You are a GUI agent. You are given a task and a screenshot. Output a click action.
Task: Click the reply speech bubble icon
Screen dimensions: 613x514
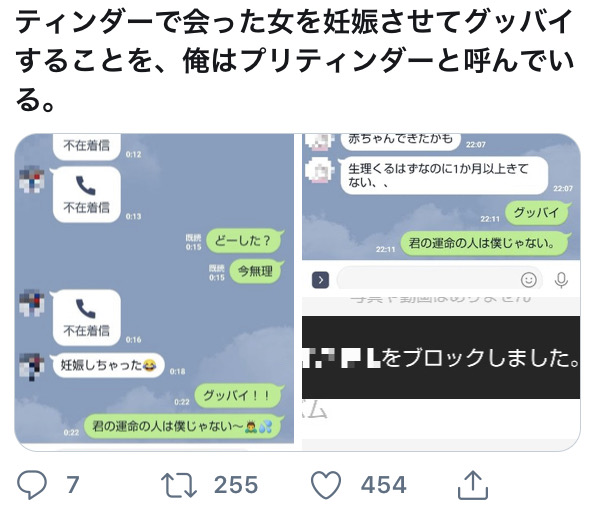(x=32, y=485)
